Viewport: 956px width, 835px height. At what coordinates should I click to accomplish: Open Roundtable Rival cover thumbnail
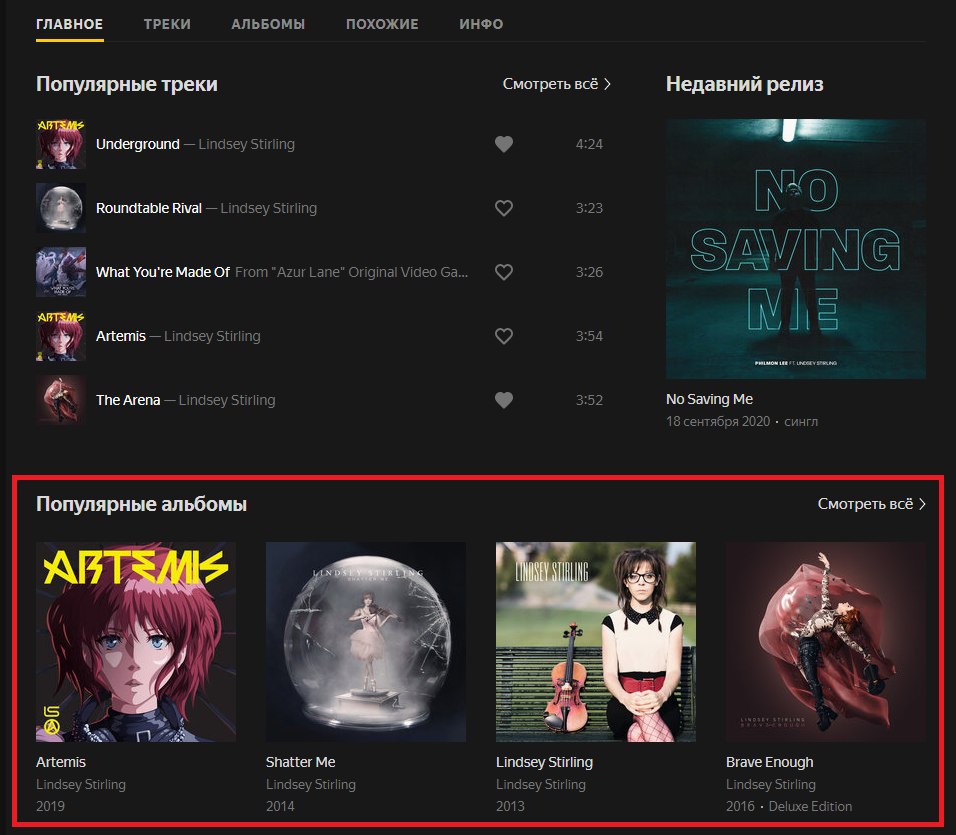point(60,208)
